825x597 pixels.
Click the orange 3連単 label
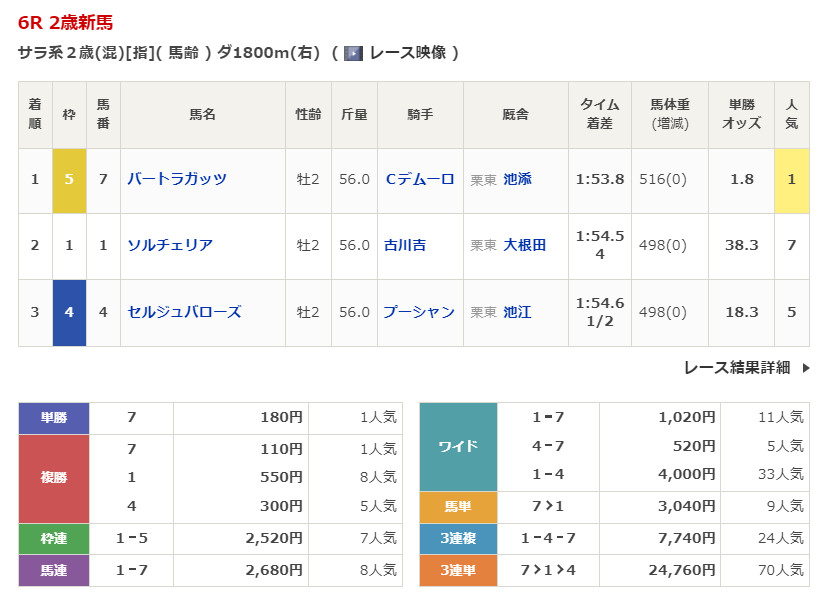[458, 570]
